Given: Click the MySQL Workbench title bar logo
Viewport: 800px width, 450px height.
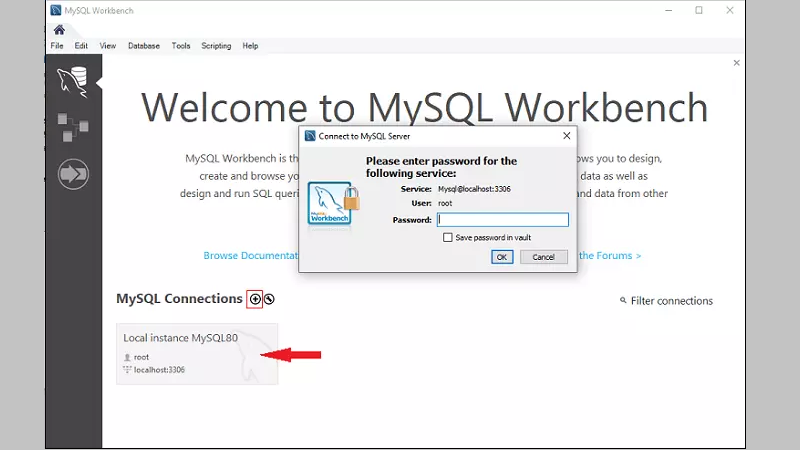Looking at the screenshot, I should [56, 10].
